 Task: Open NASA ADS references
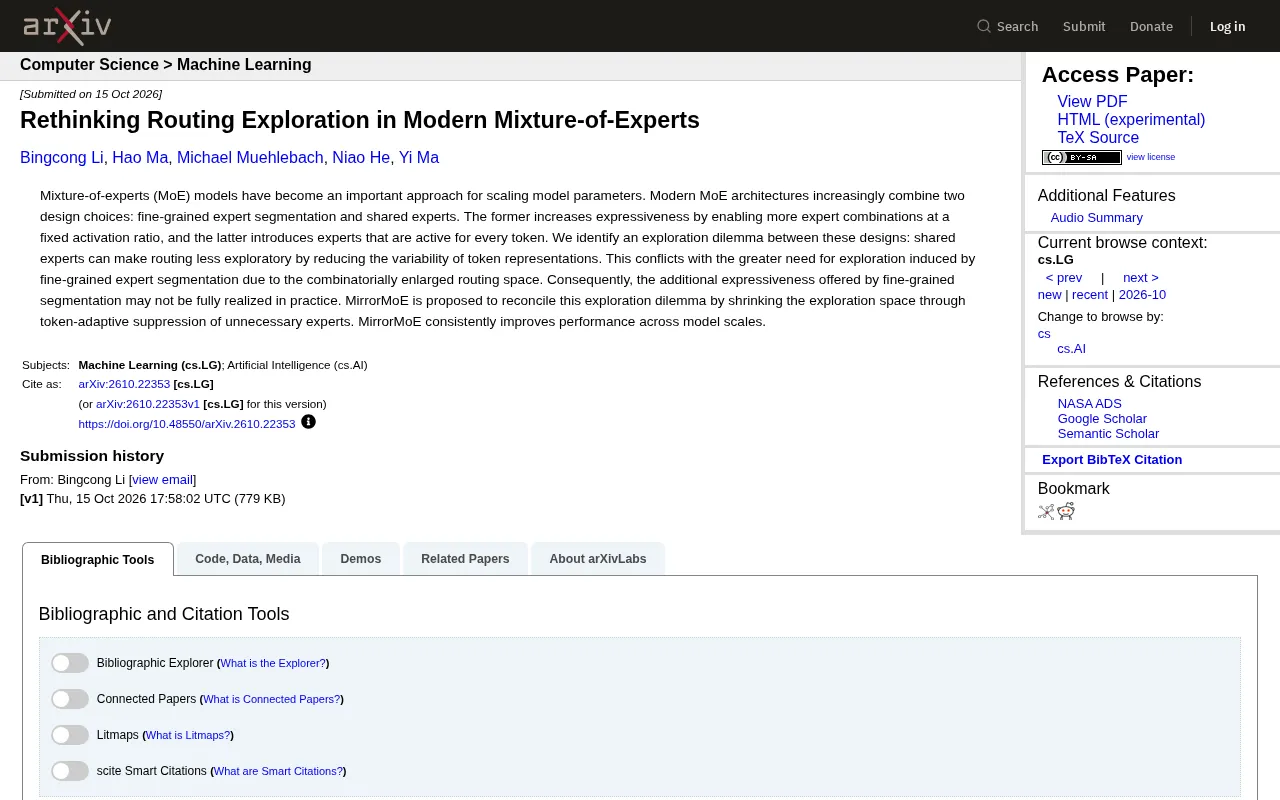coord(1090,404)
